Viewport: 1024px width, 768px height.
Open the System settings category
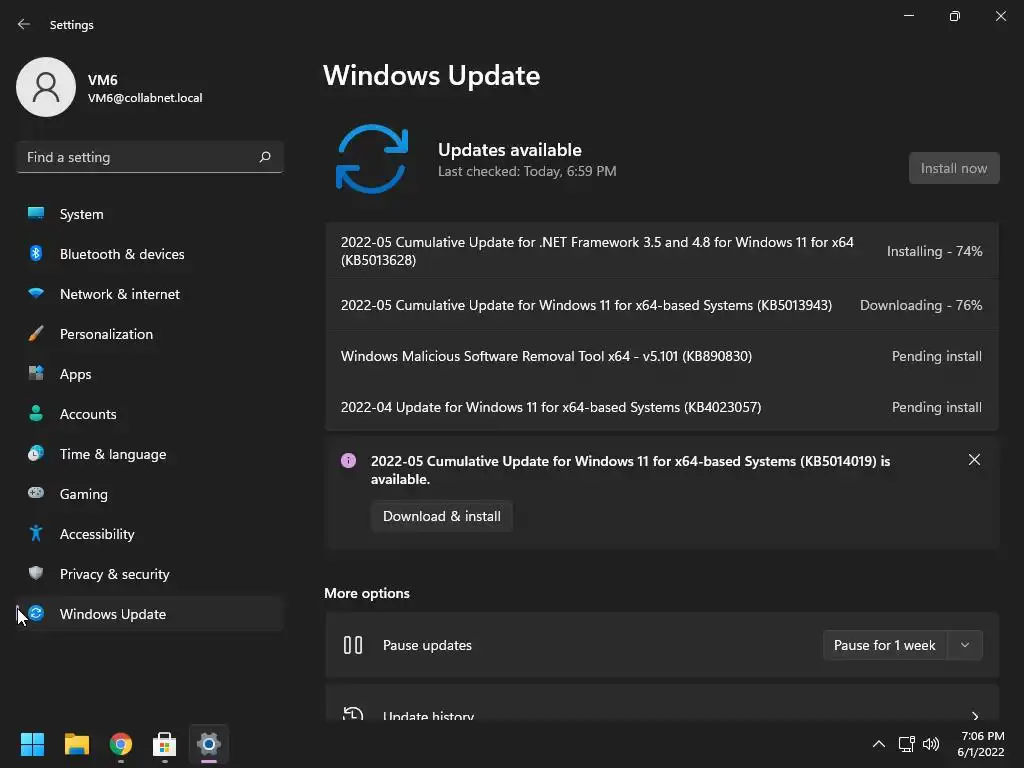click(x=150, y=214)
